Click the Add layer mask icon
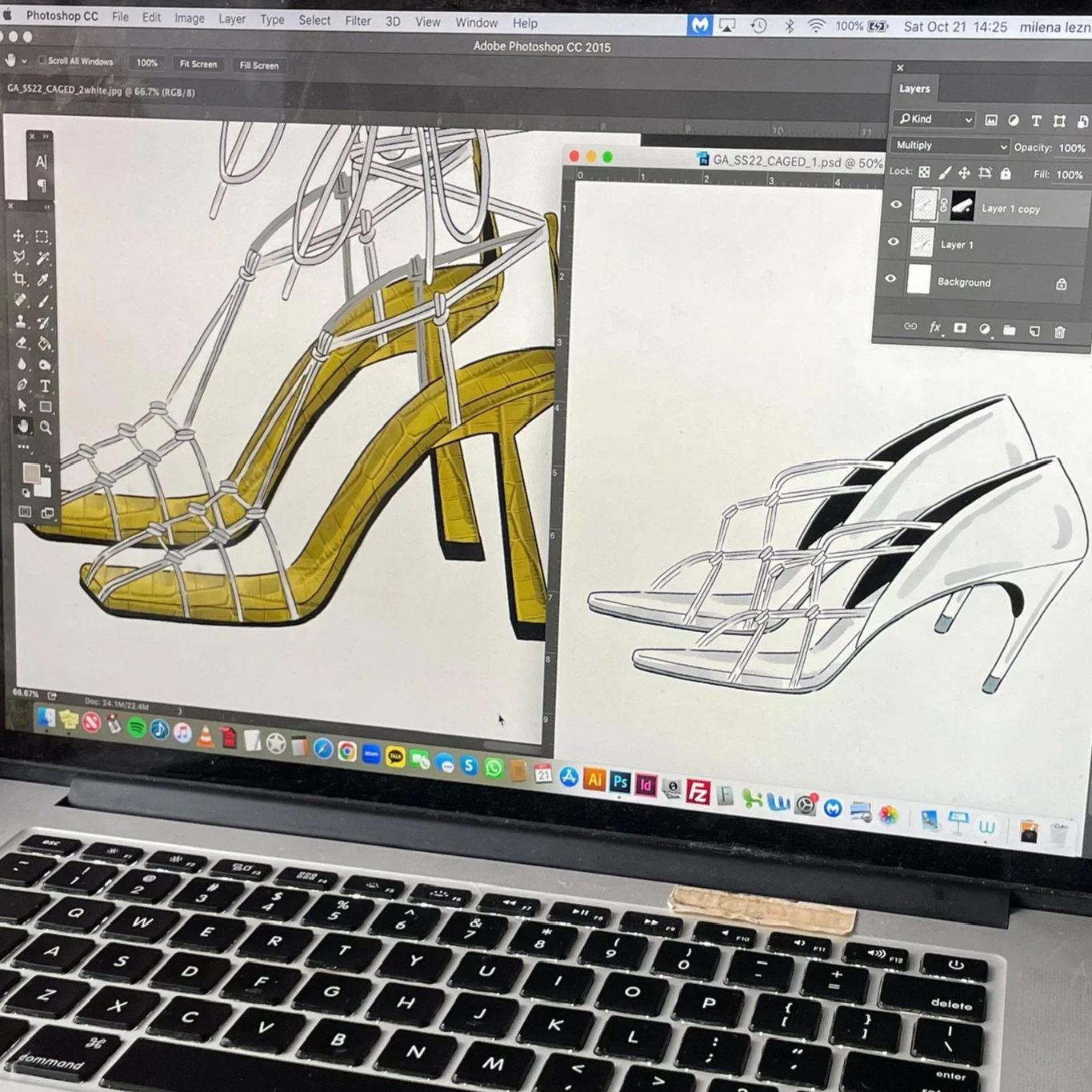This screenshot has height=1092, width=1092. (x=960, y=329)
